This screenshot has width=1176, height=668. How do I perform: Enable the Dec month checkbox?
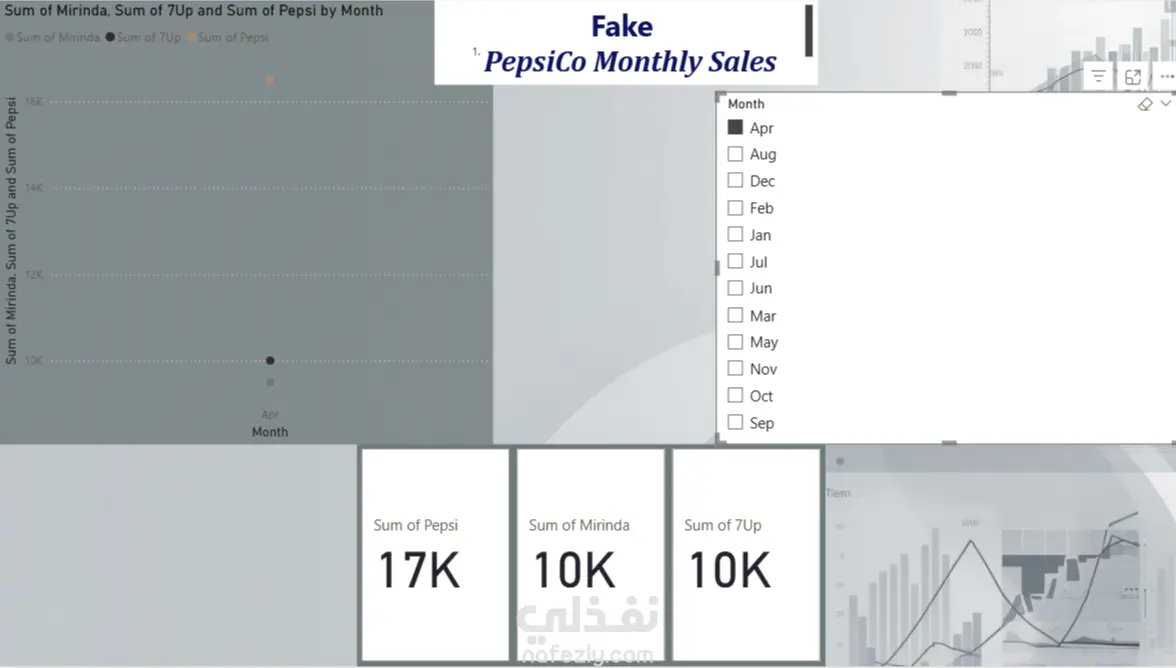(735, 181)
